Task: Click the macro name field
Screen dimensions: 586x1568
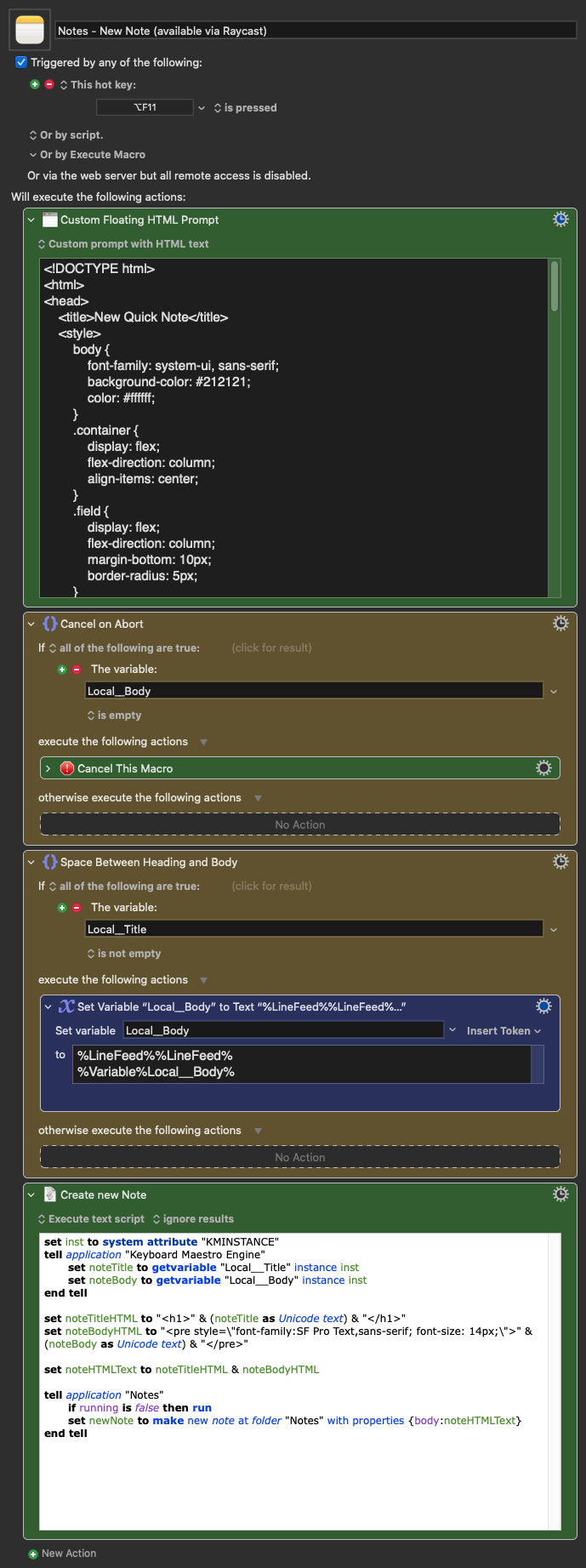Action: 316,31
